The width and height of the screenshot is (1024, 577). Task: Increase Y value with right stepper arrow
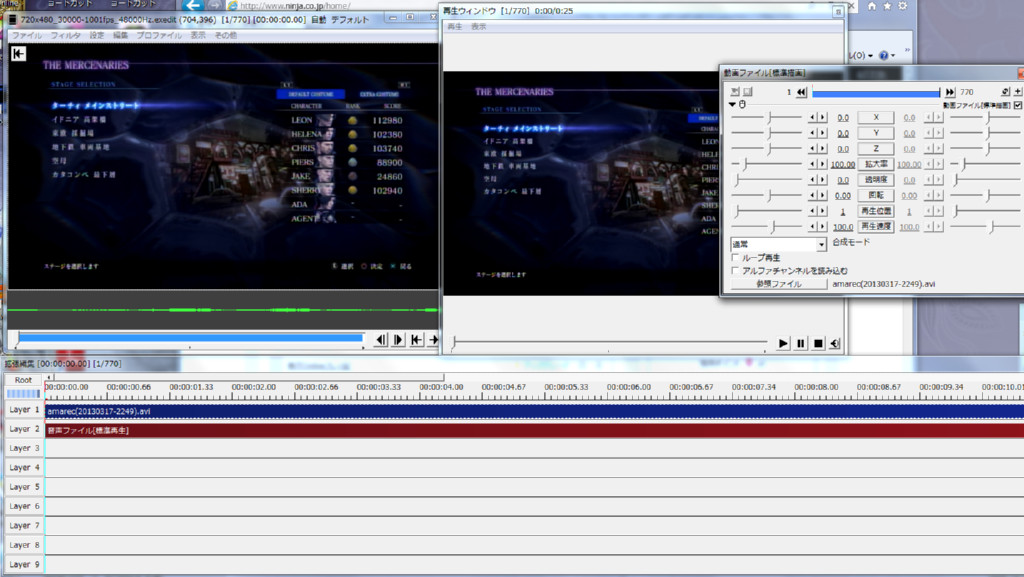822,133
